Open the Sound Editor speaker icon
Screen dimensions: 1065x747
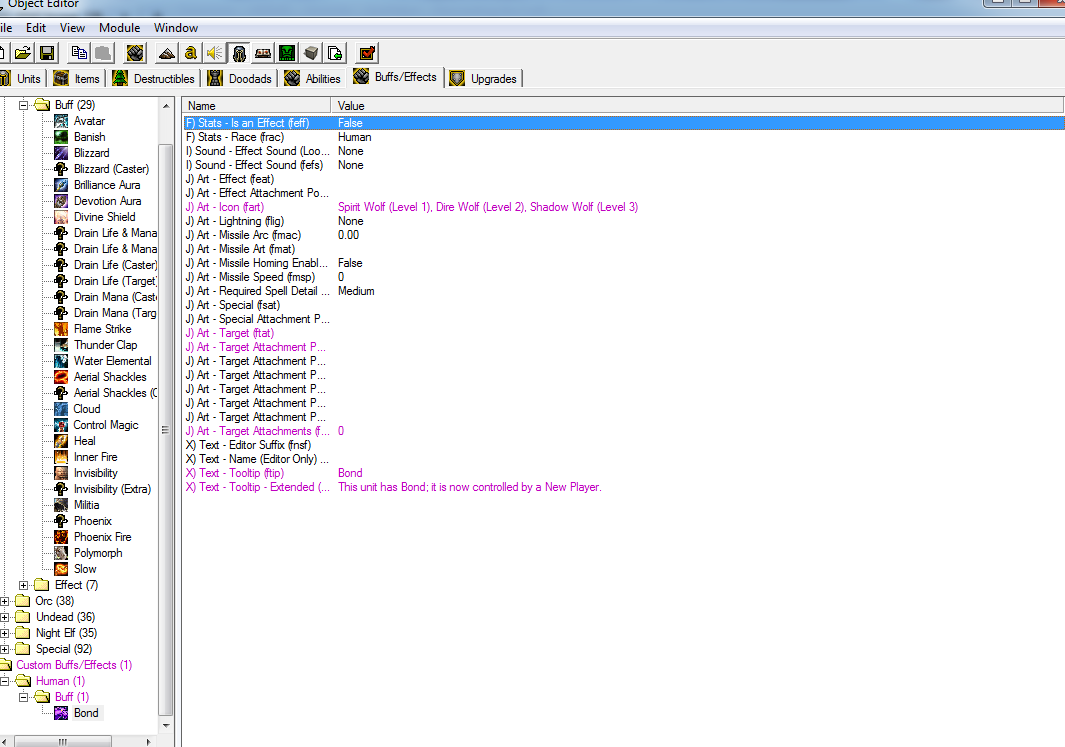click(215, 53)
